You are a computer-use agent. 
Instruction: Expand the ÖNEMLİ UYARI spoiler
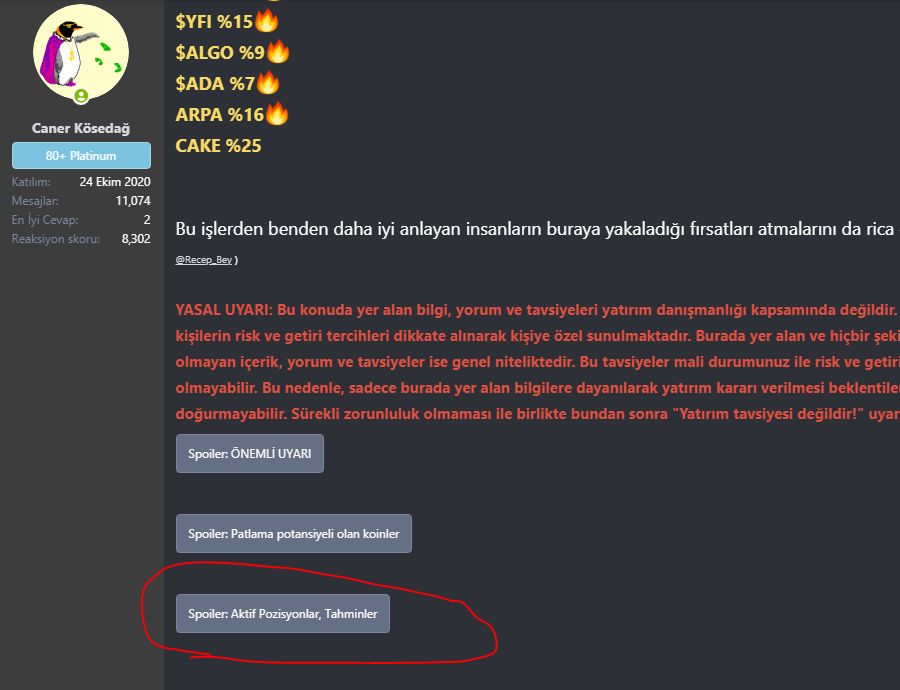click(250, 453)
